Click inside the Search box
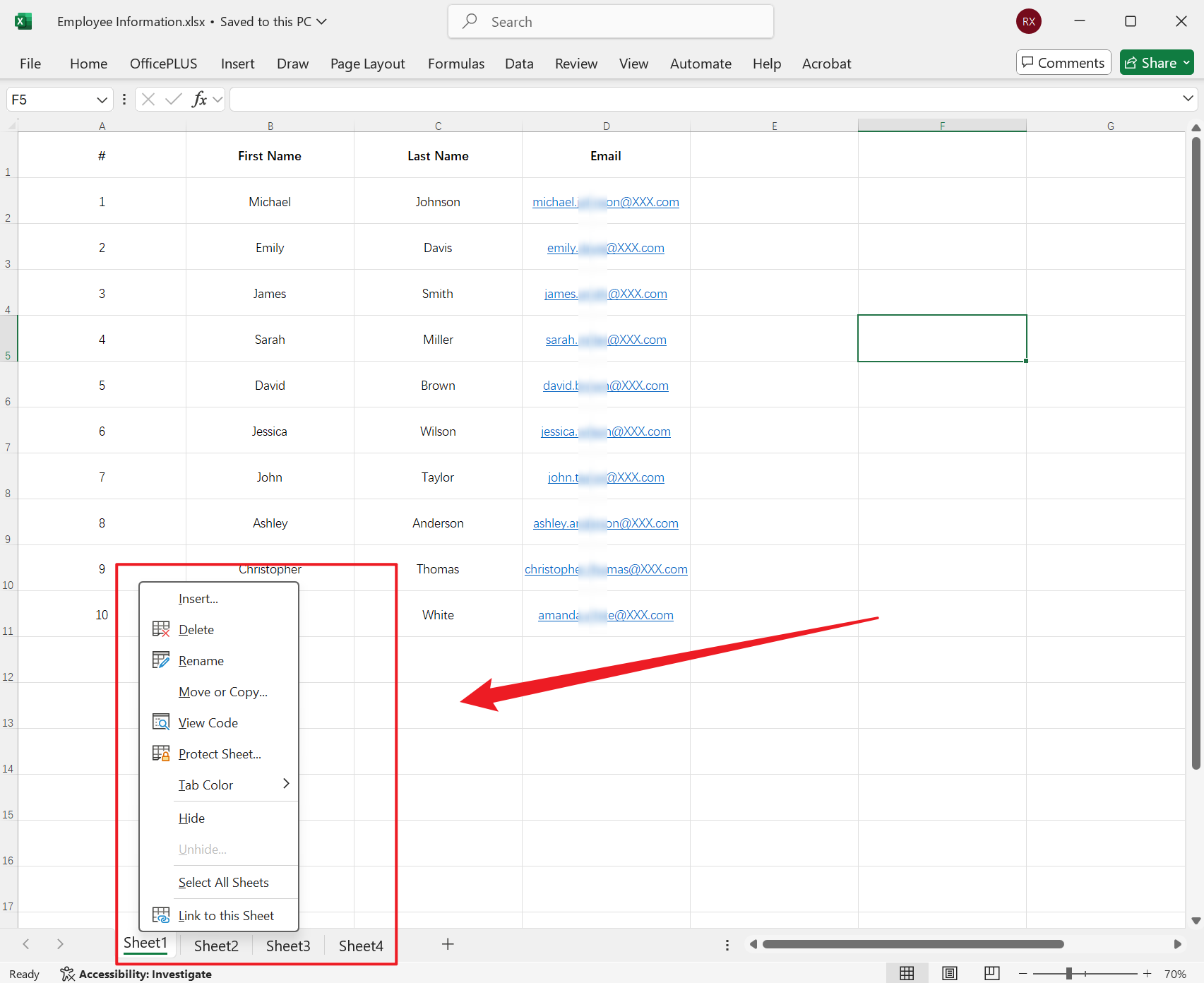The height and width of the screenshot is (983, 1204). pyautogui.click(x=610, y=21)
